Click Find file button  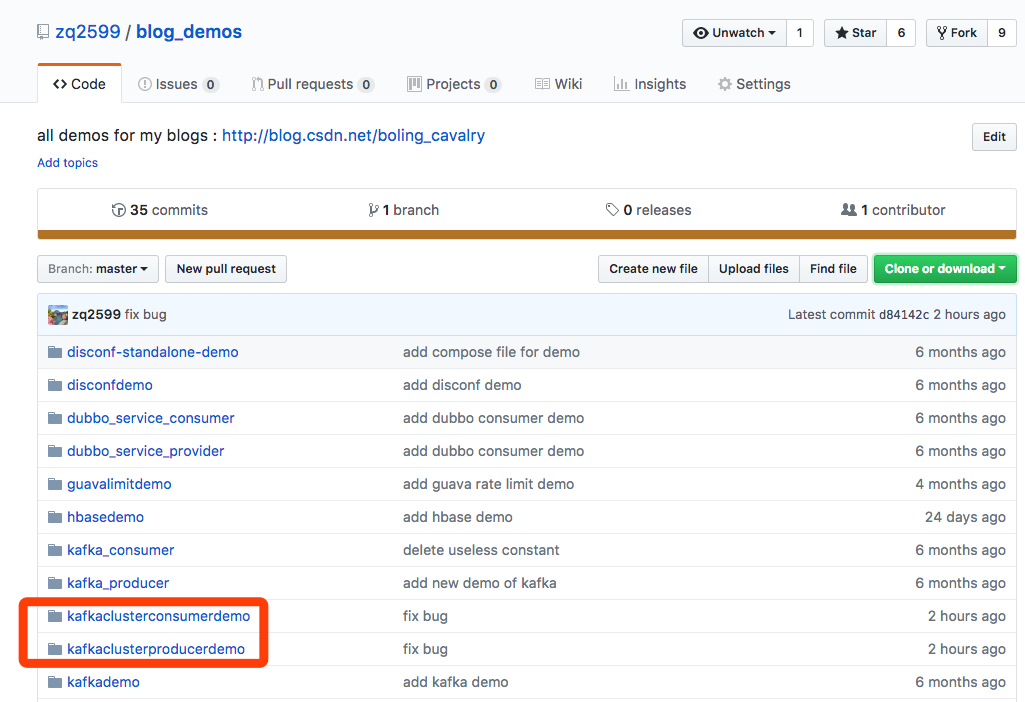coord(833,269)
